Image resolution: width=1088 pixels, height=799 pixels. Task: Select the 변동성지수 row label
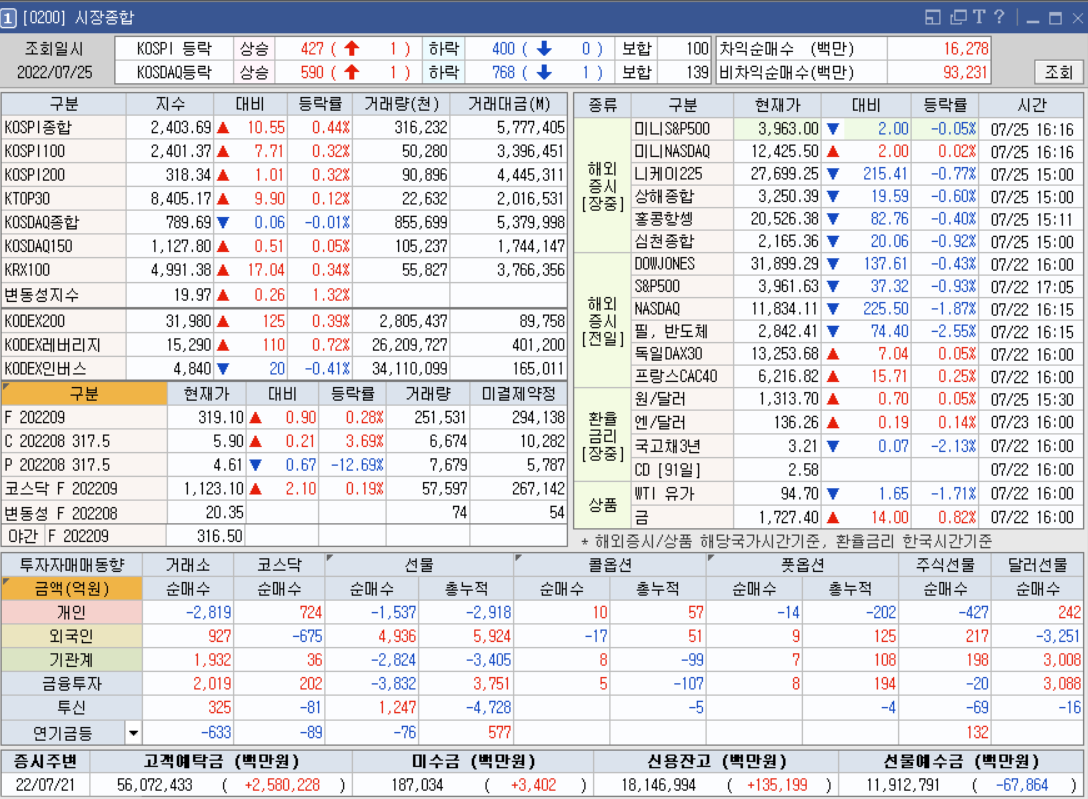click(63, 295)
